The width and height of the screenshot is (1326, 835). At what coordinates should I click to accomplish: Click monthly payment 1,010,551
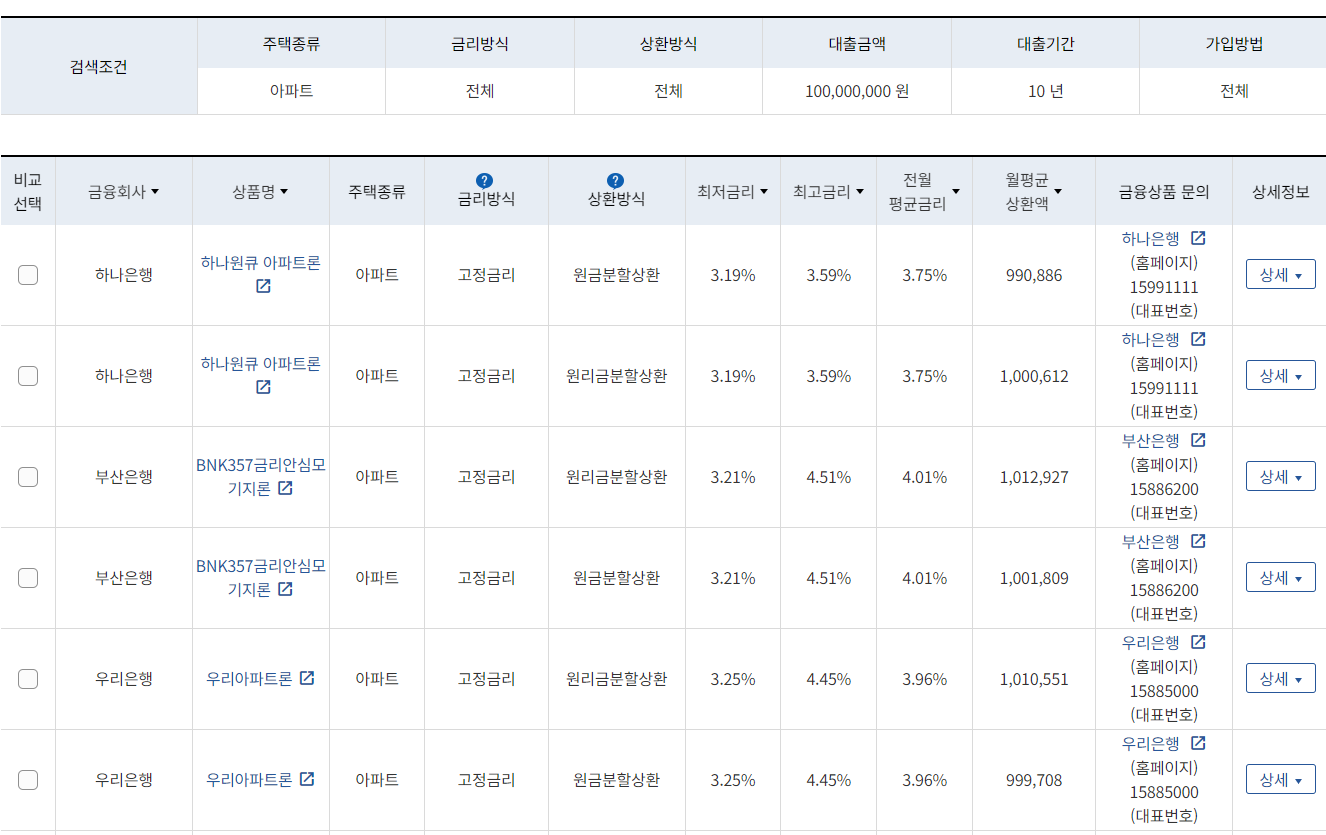pyautogui.click(x=1034, y=679)
